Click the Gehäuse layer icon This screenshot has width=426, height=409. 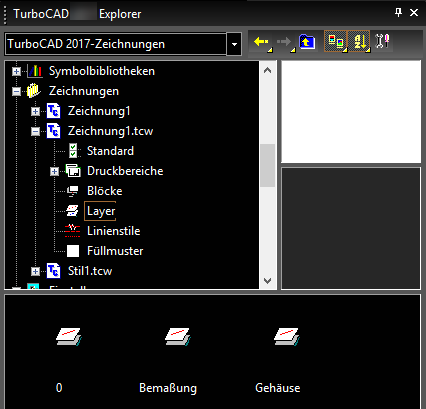click(x=287, y=337)
